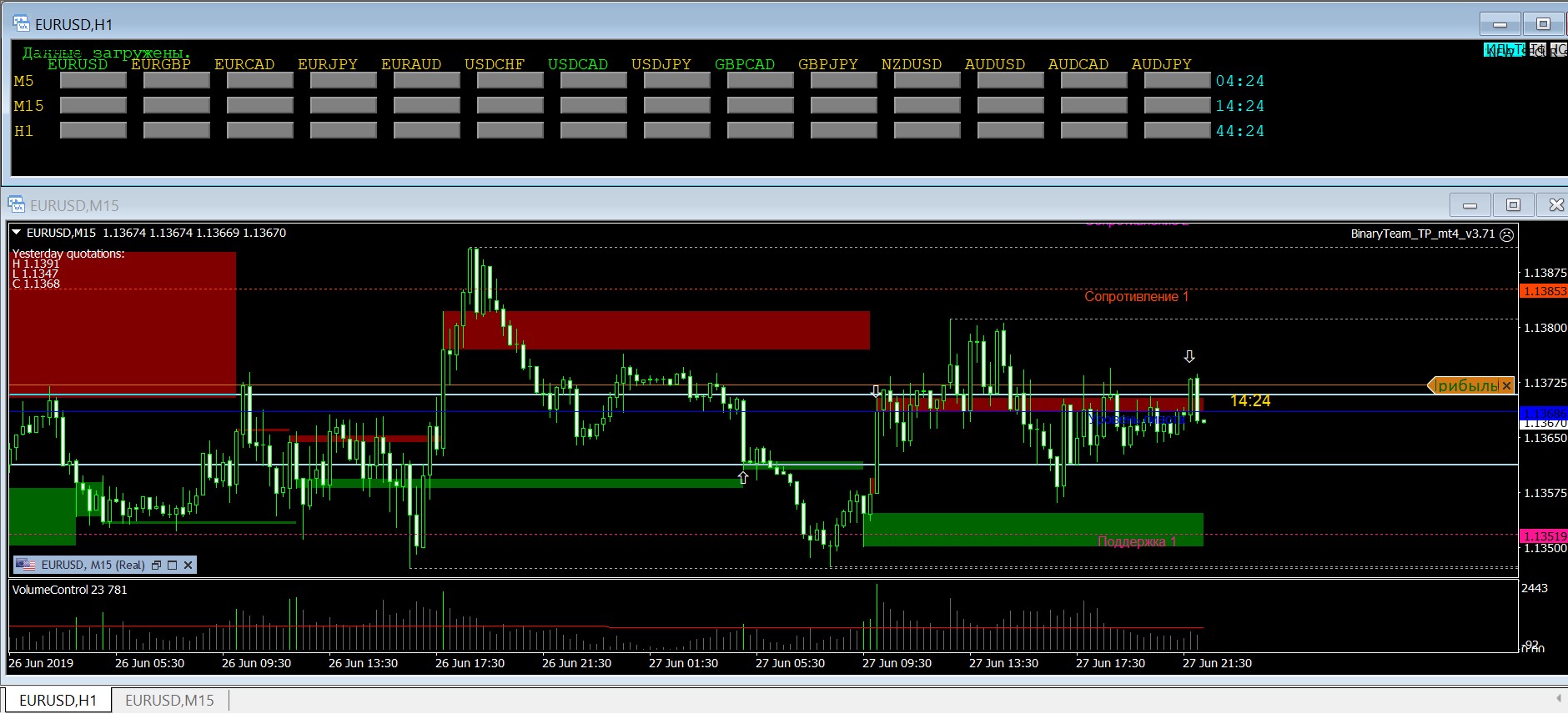
Task: Close the orange price label tag
Action: coord(1505,386)
